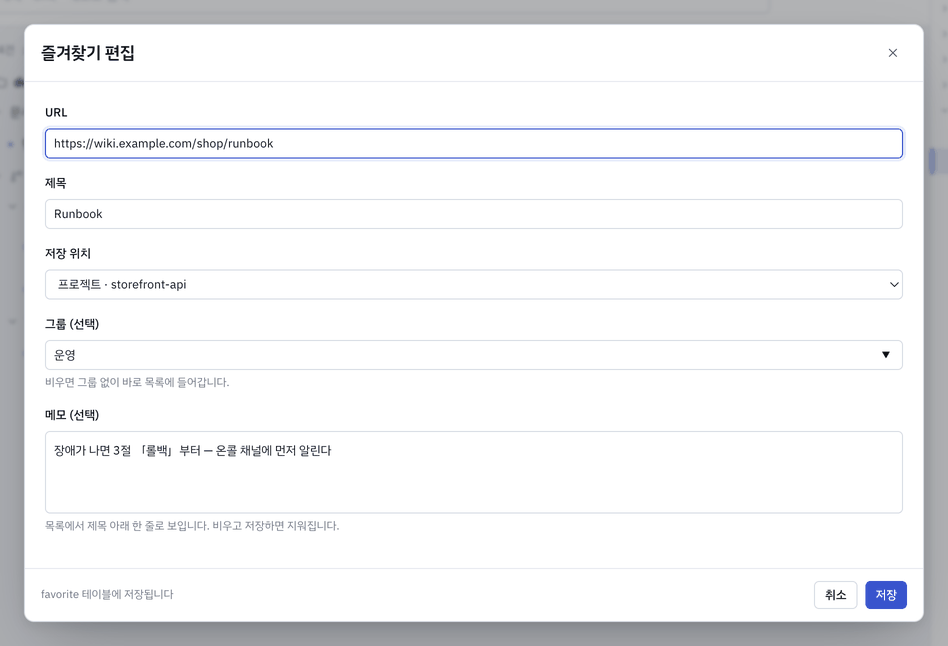
Task: Click the chevron on 저장 위치 select
Action: click(x=894, y=284)
